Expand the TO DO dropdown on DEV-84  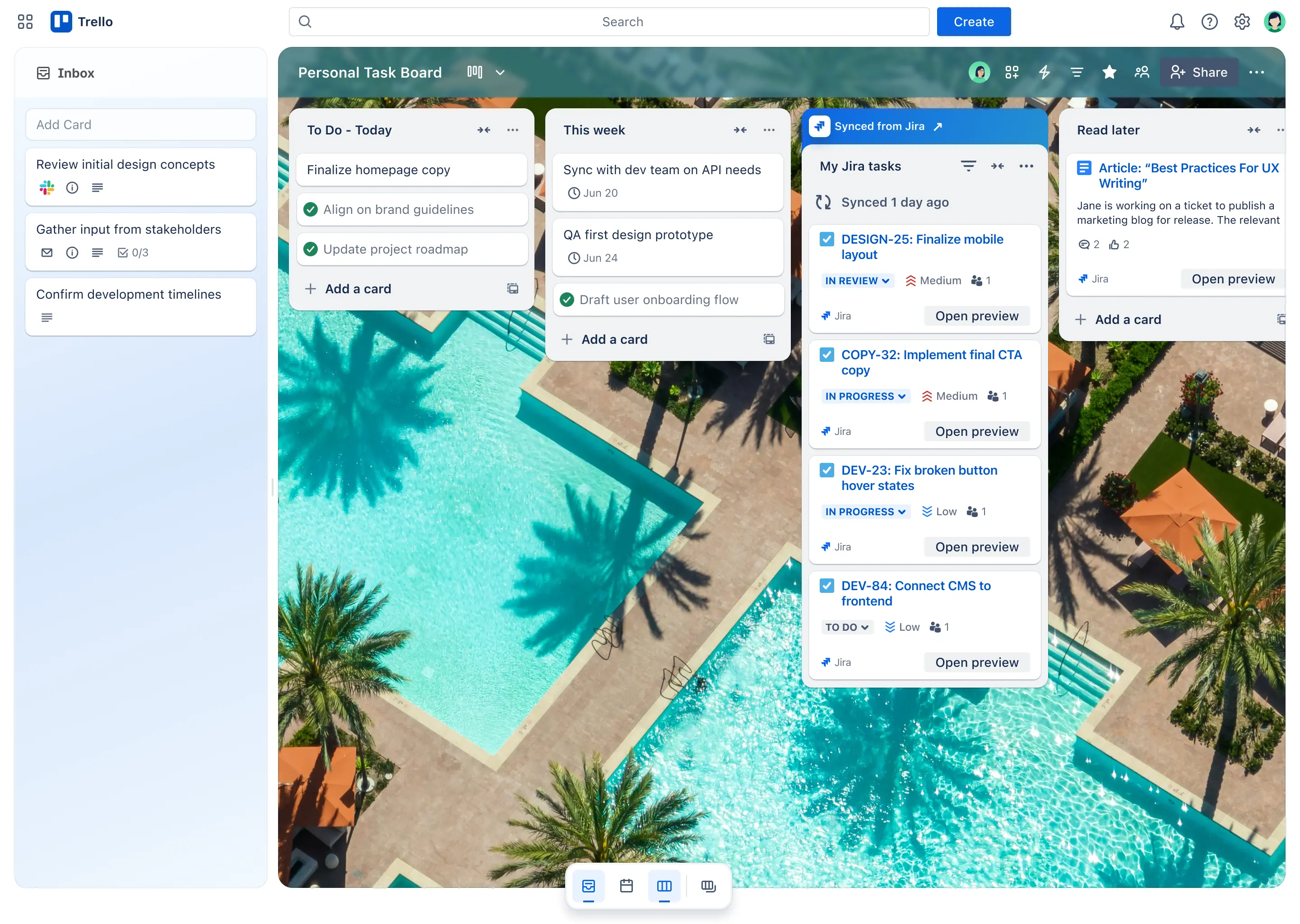(x=847, y=626)
